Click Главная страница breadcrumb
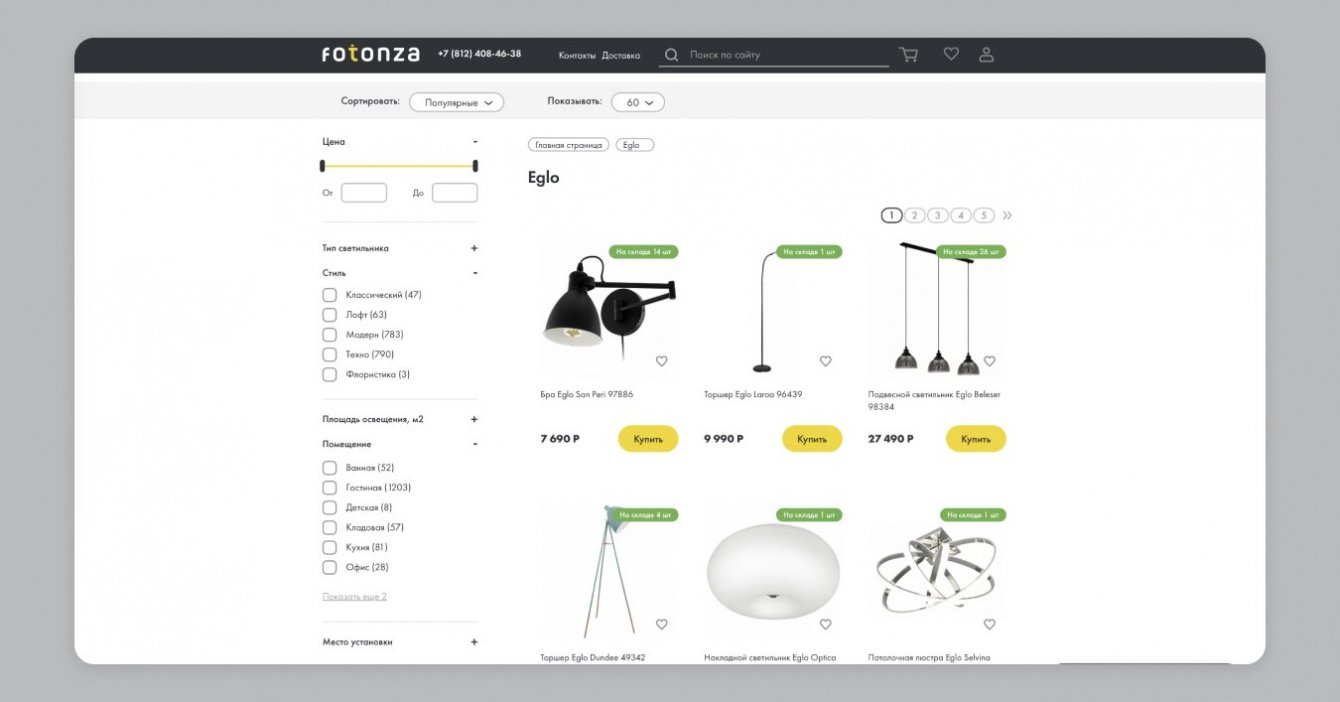The width and height of the screenshot is (1340, 702). click(x=568, y=145)
